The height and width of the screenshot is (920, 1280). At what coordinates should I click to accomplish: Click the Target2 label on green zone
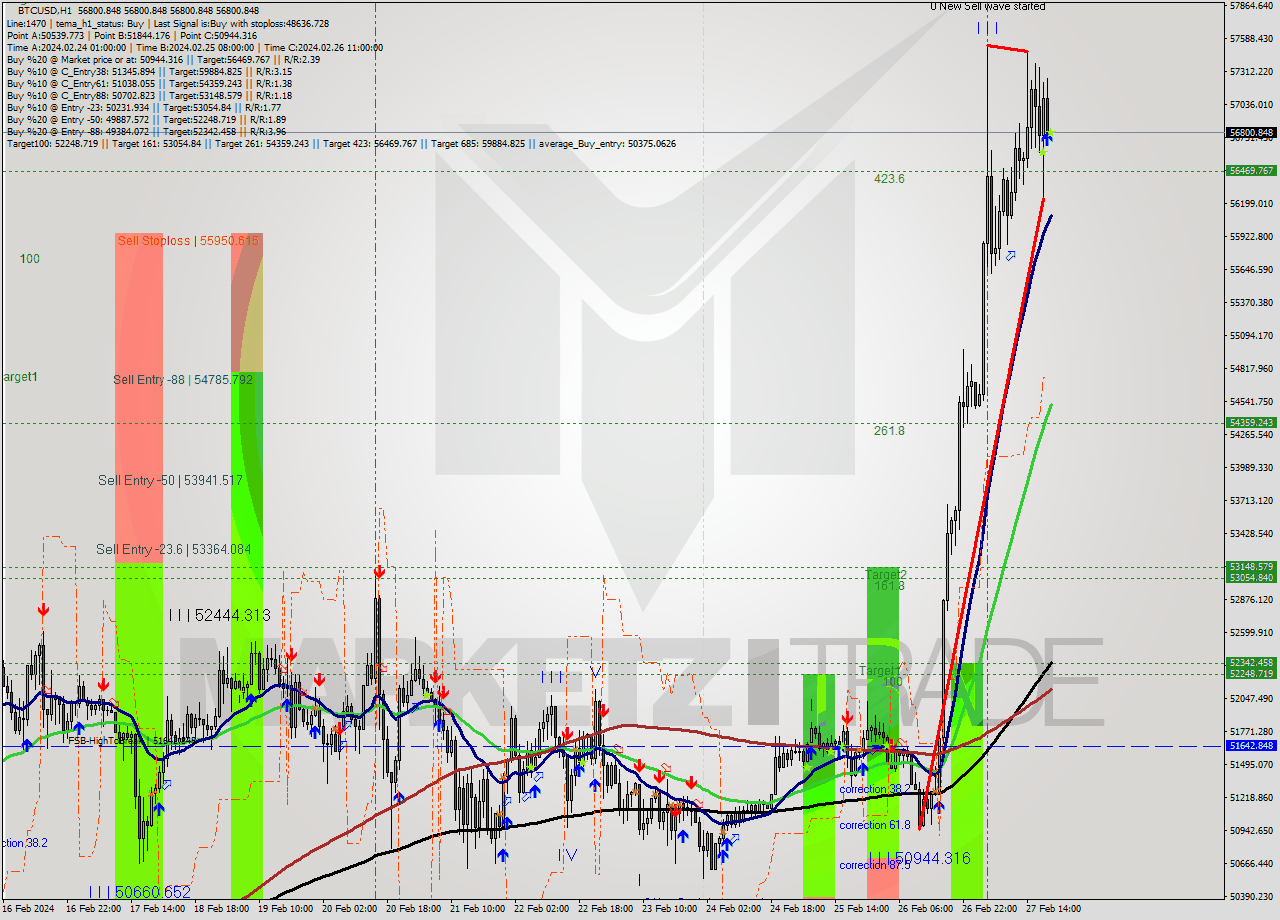coord(885,575)
